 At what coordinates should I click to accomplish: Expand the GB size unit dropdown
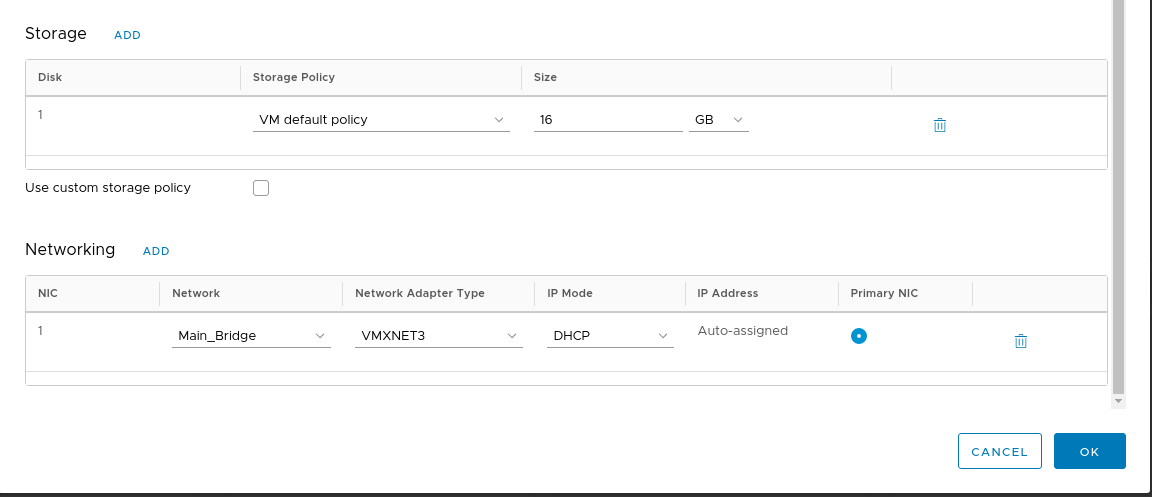pyautogui.click(x=718, y=120)
